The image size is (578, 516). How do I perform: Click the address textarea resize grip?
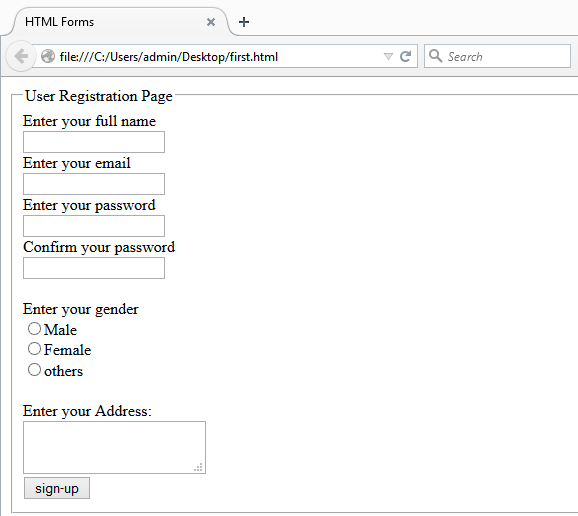click(198, 467)
